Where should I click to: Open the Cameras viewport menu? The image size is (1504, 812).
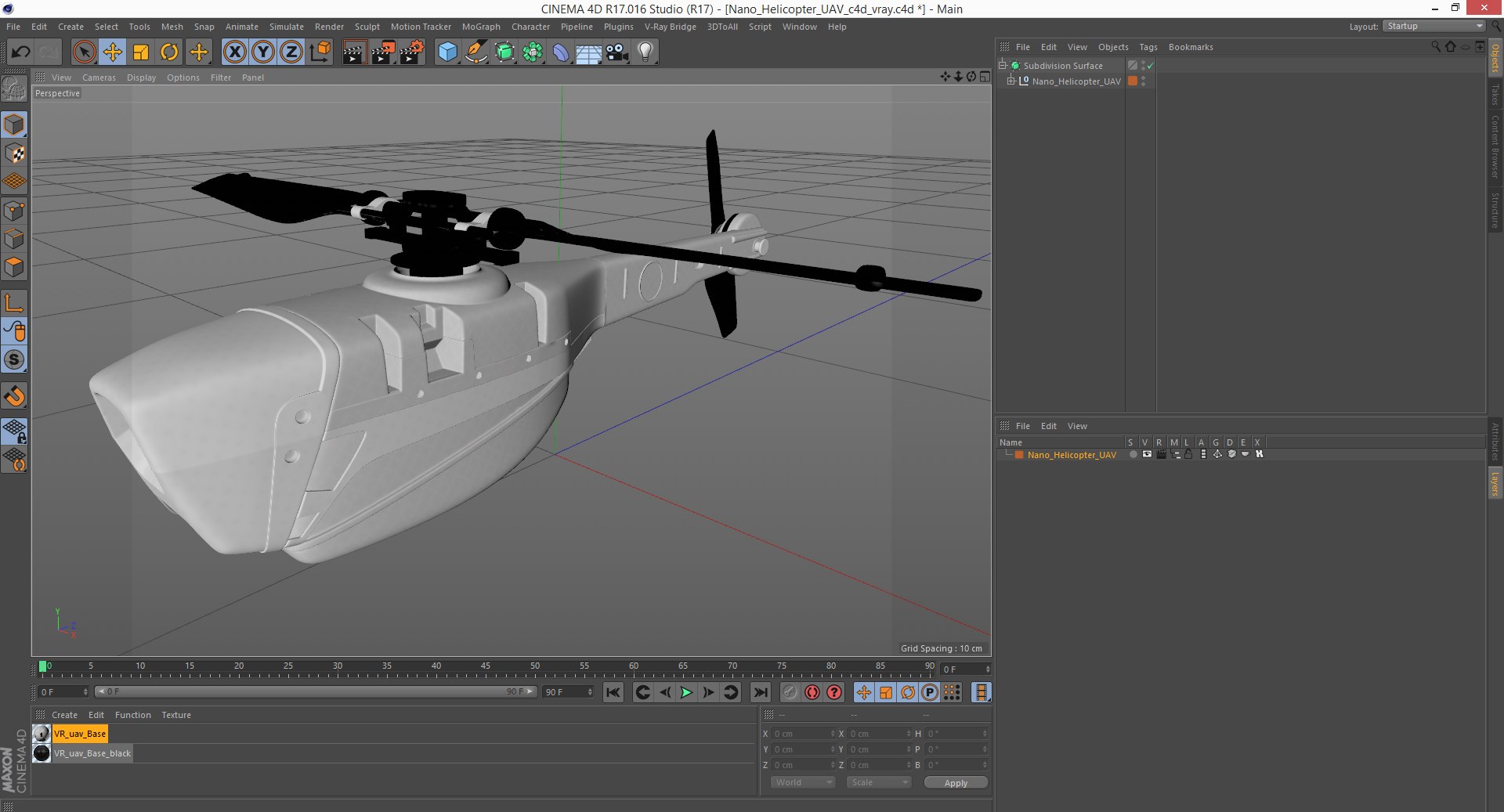99,78
